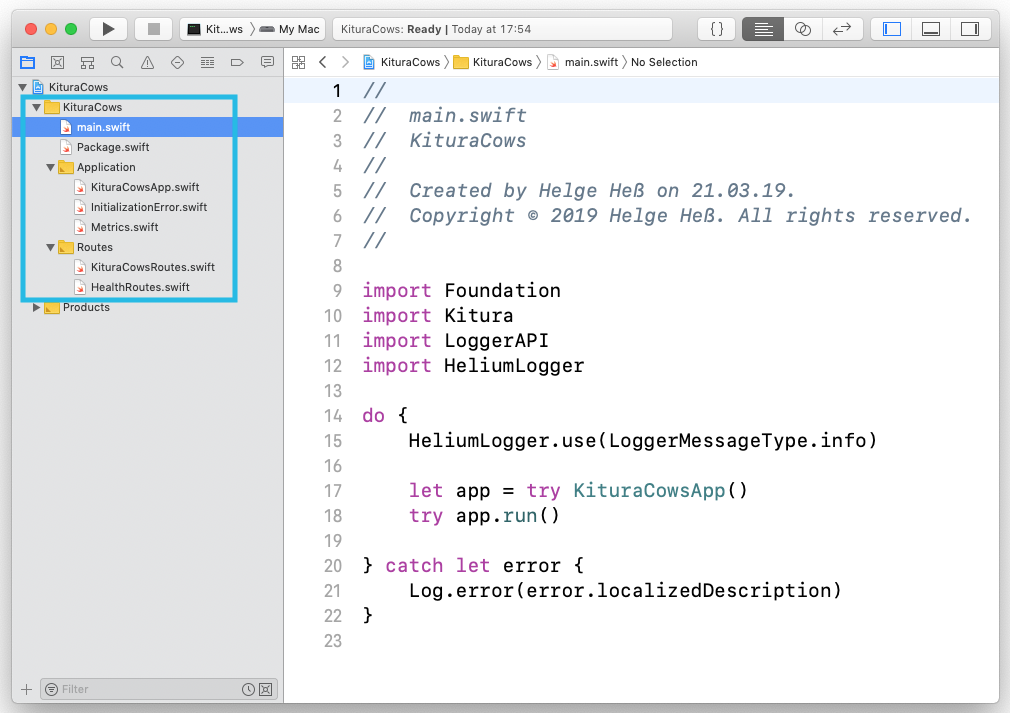Collapse the KituraCows project root
Image resolution: width=1010 pixels, height=713 pixels.
tap(23, 87)
